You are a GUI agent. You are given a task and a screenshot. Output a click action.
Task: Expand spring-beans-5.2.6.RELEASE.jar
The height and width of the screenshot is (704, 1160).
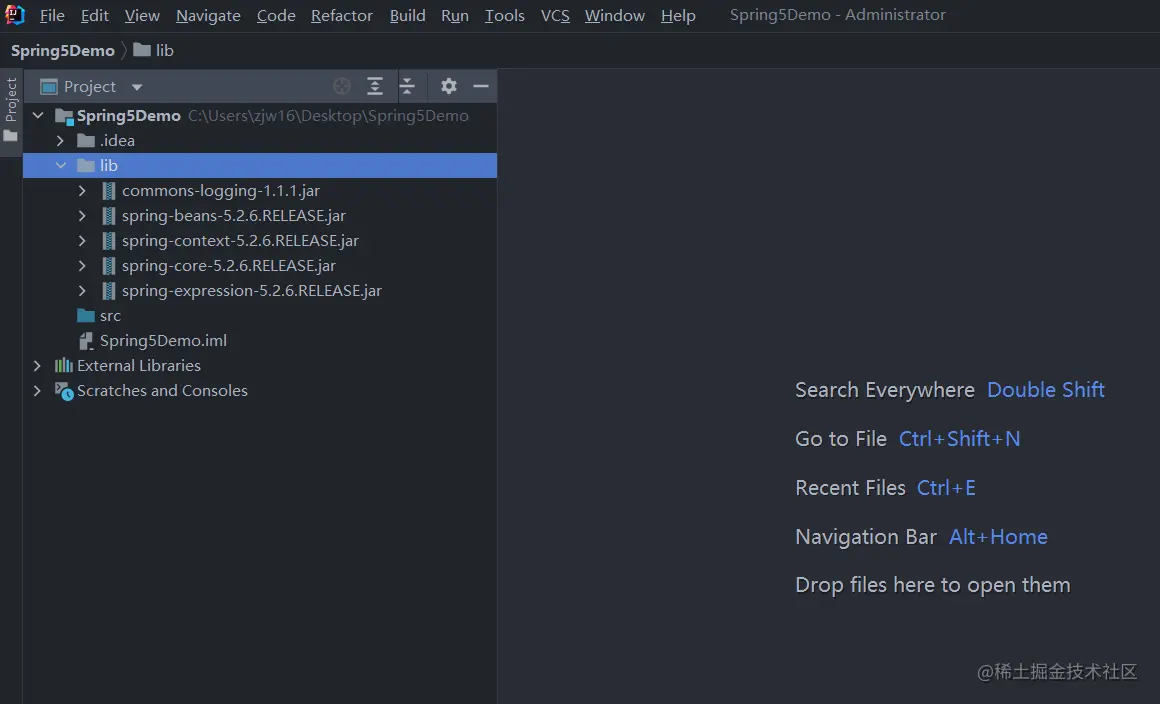pos(82,216)
